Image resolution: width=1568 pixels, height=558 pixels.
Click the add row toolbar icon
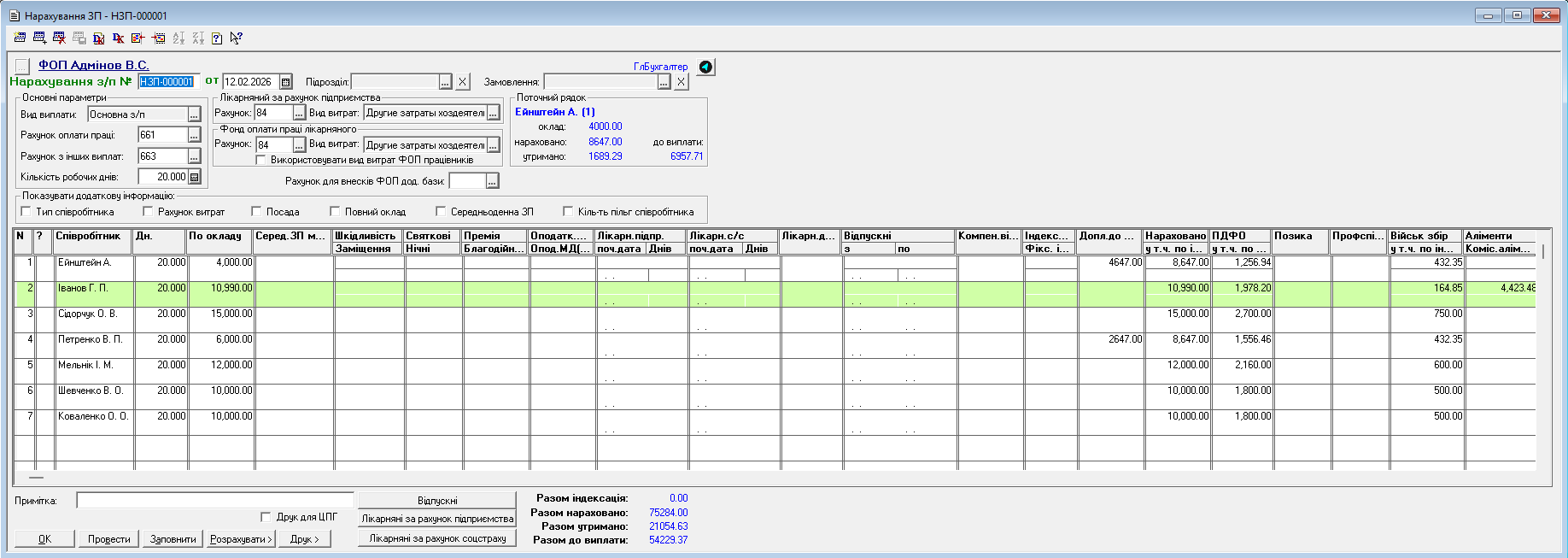(x=39, y=38)
